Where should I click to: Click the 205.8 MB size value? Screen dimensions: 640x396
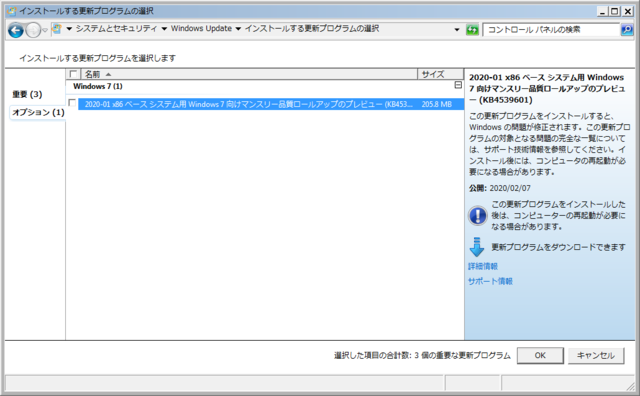point(436,104)
